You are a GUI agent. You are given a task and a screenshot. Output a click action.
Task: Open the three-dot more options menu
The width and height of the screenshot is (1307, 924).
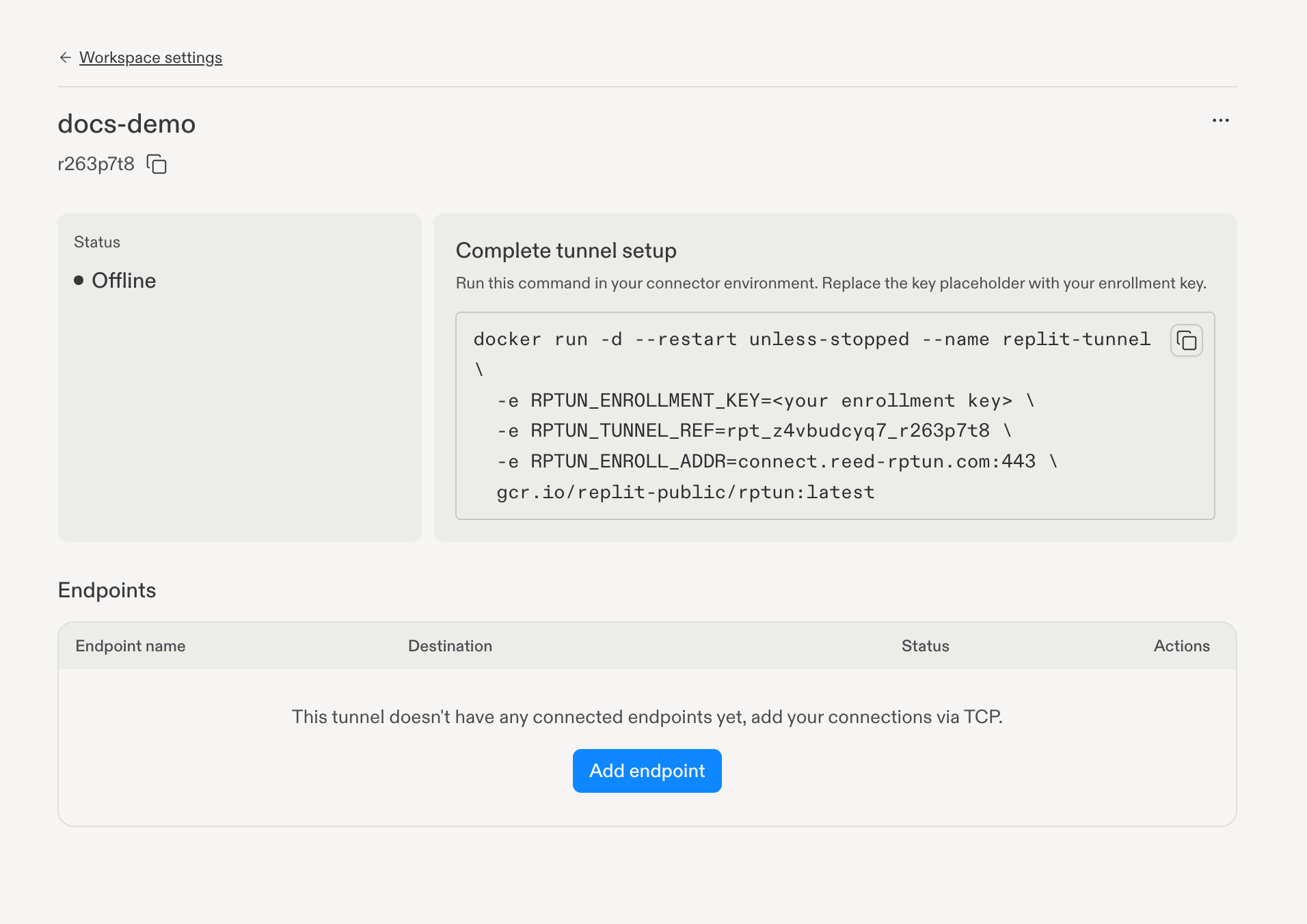1220,120
